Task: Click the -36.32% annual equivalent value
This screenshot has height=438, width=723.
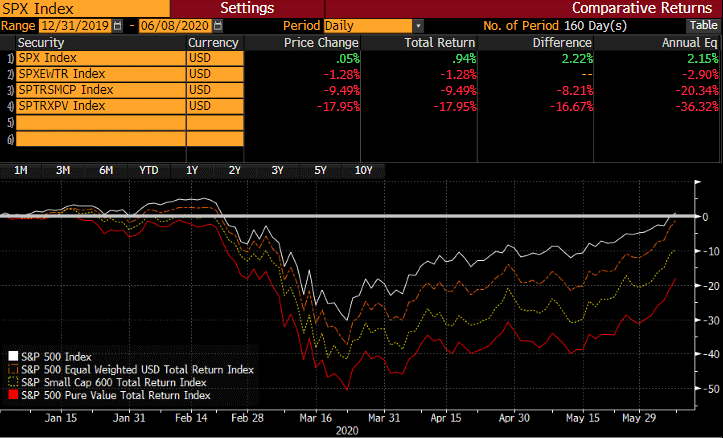Action: 697,107
